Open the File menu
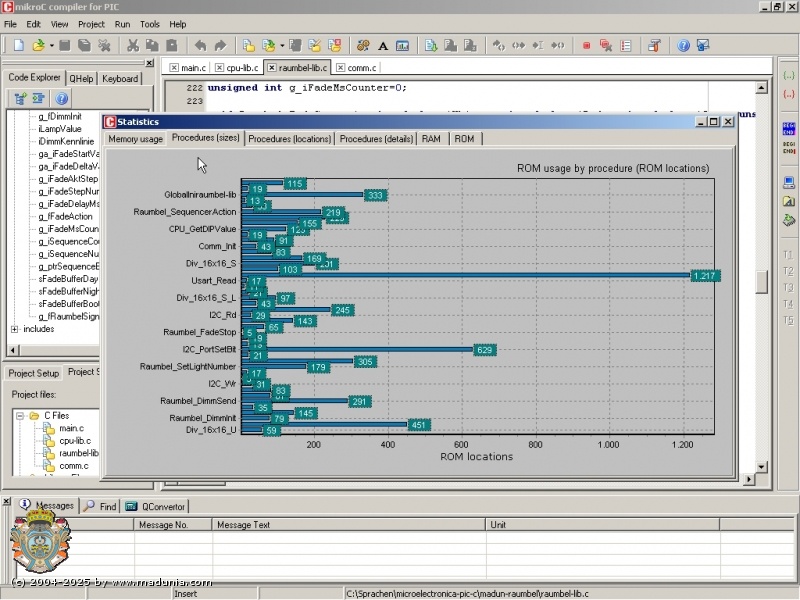This screenshot has height=600, width=800. [10, 24]
